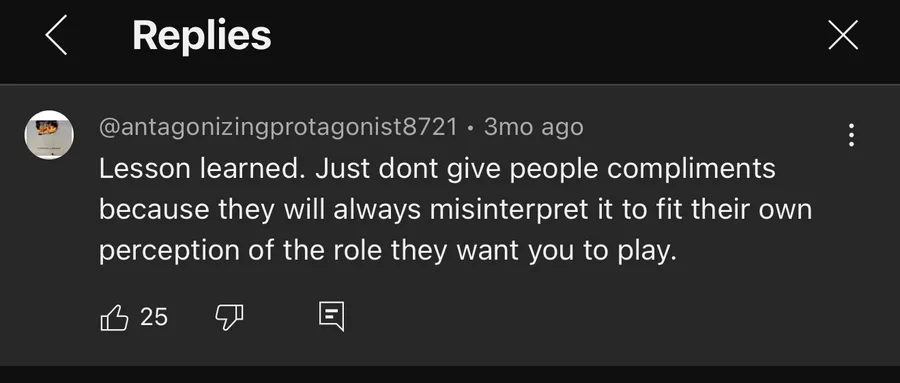900x383 pixels.
Task: Tap the reply speech bubble icon
Action: tap(332, 316)
